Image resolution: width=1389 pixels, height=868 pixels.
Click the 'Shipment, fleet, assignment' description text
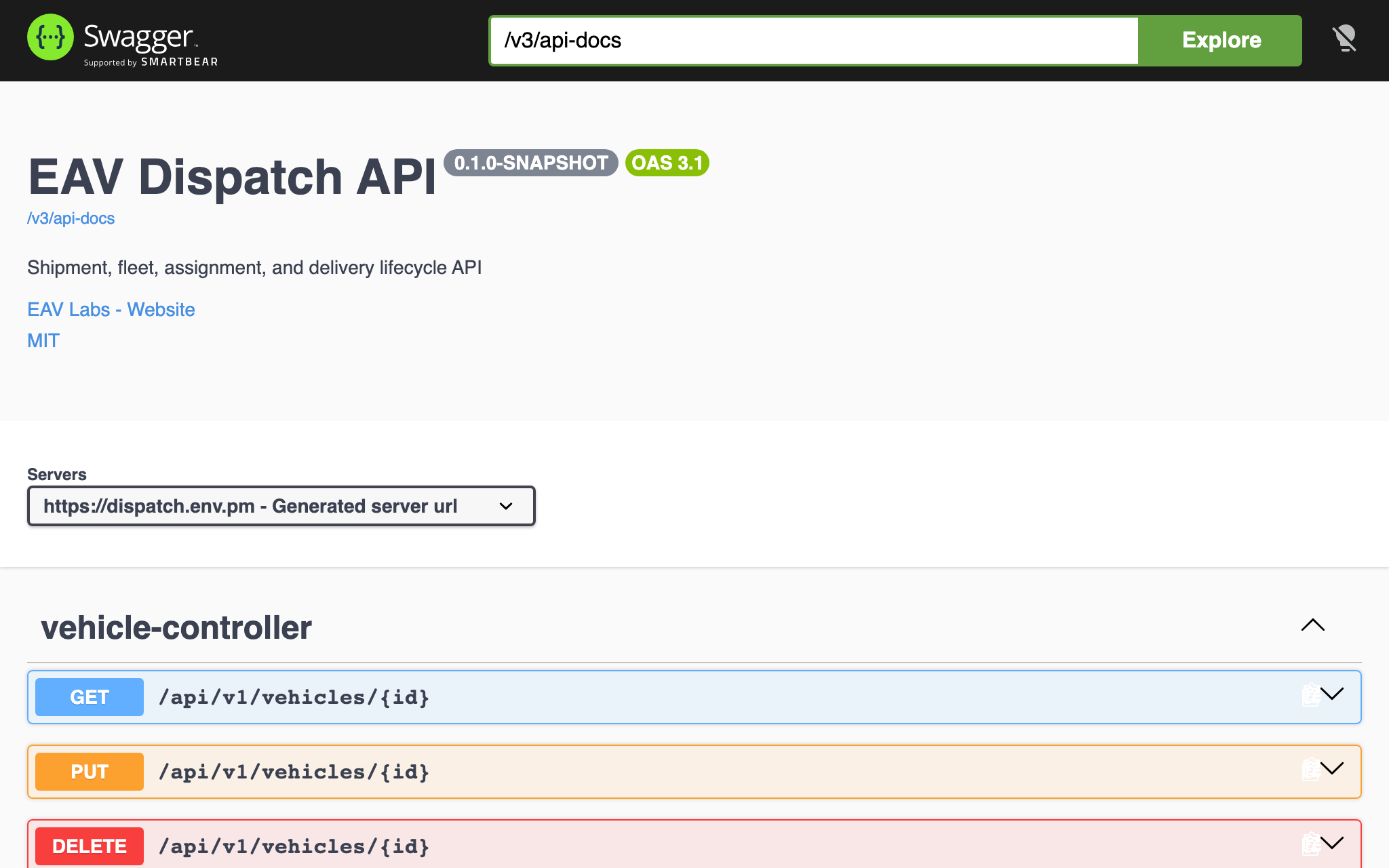click(x=254, y=267)
